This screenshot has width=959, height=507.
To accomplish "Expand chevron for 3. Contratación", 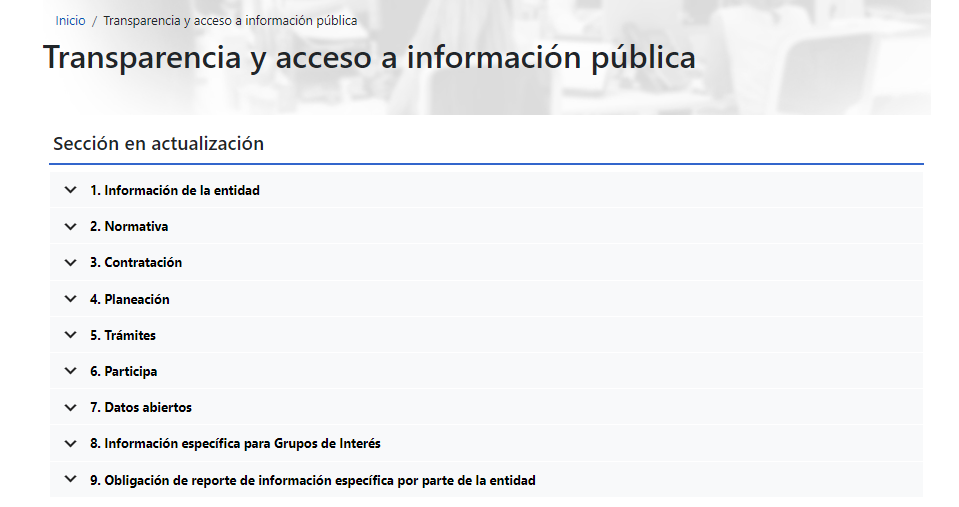I will pos(70,262).
